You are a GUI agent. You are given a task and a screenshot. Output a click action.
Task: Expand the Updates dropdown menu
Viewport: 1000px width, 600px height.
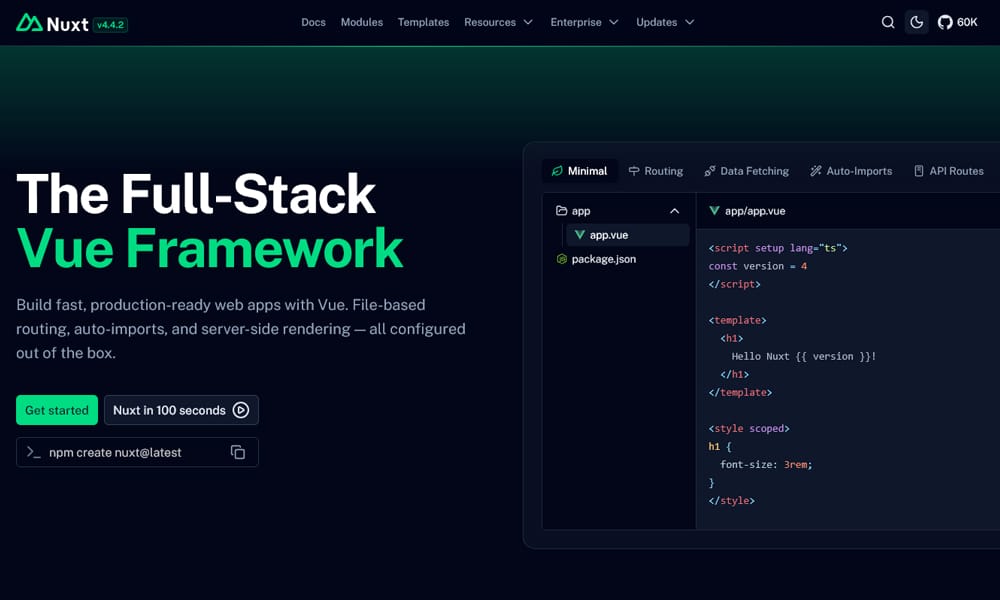pyautogui.click(x=665, y=22)
